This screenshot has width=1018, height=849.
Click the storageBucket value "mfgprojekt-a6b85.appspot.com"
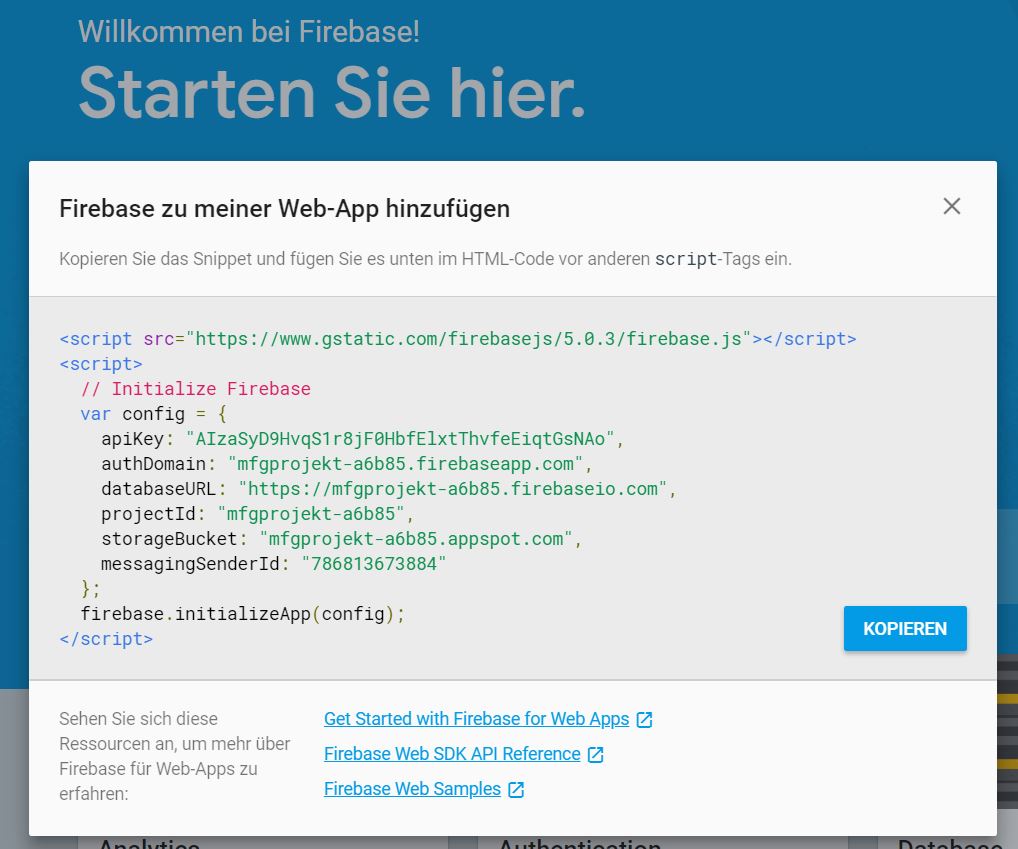pyautogui.click(x=416, y=539)
